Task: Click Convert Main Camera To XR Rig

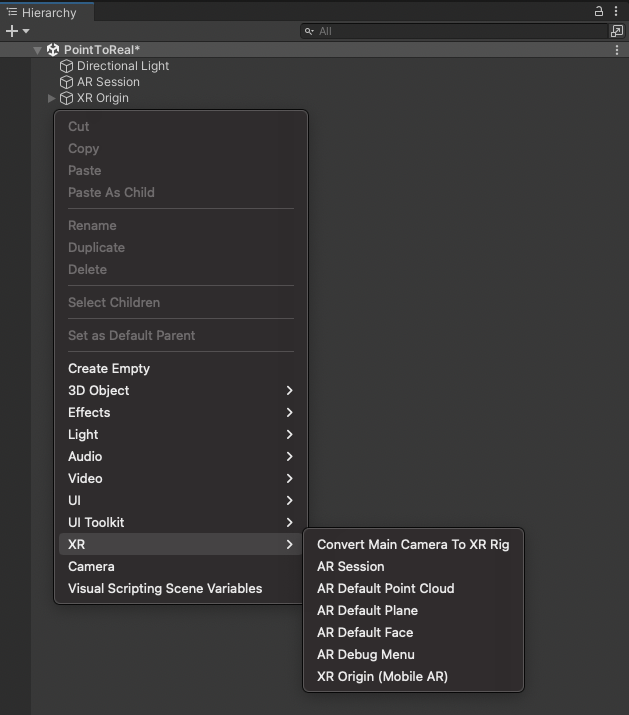Action: [x=412, y=544]
